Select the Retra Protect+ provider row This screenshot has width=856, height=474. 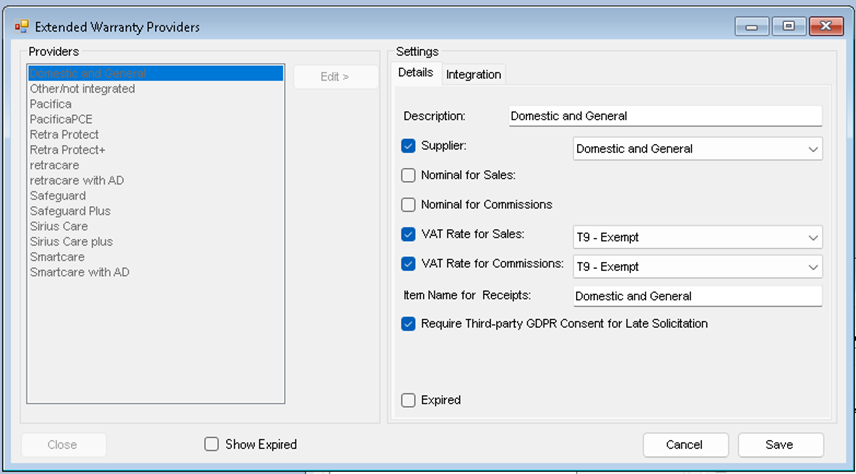point(156,150)
